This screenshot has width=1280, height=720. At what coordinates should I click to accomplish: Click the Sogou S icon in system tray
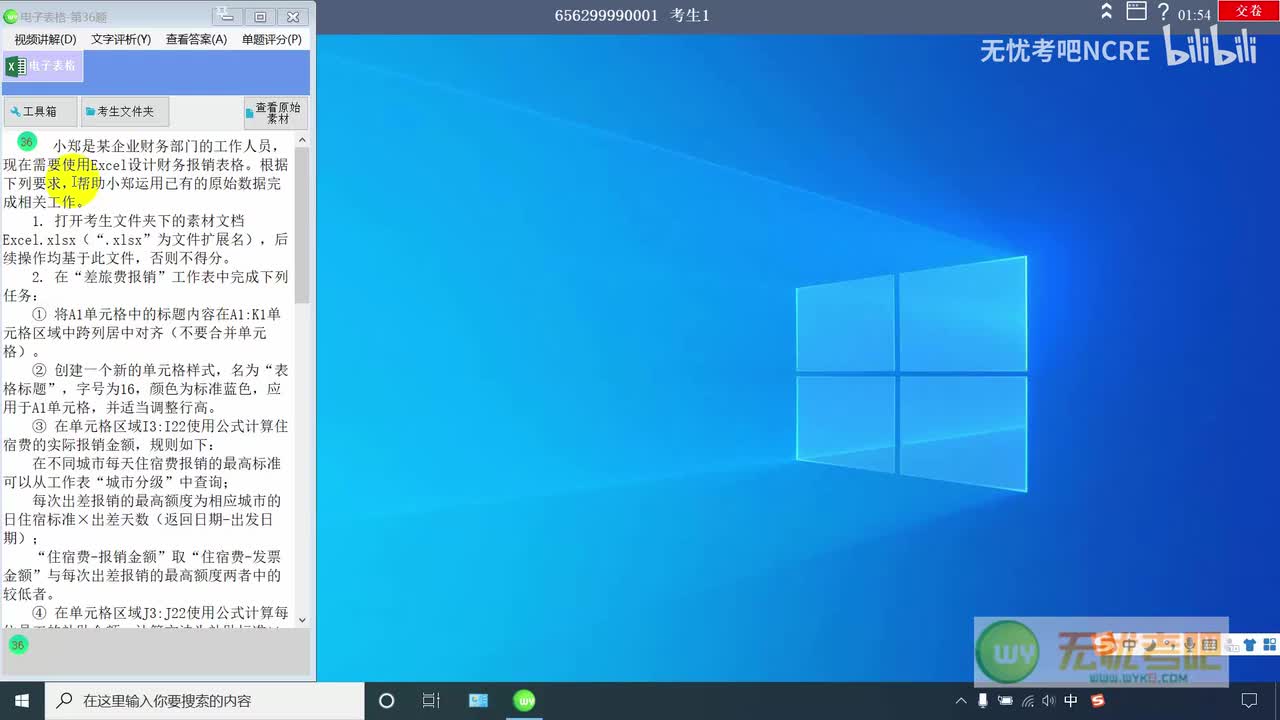(1097, 701)
